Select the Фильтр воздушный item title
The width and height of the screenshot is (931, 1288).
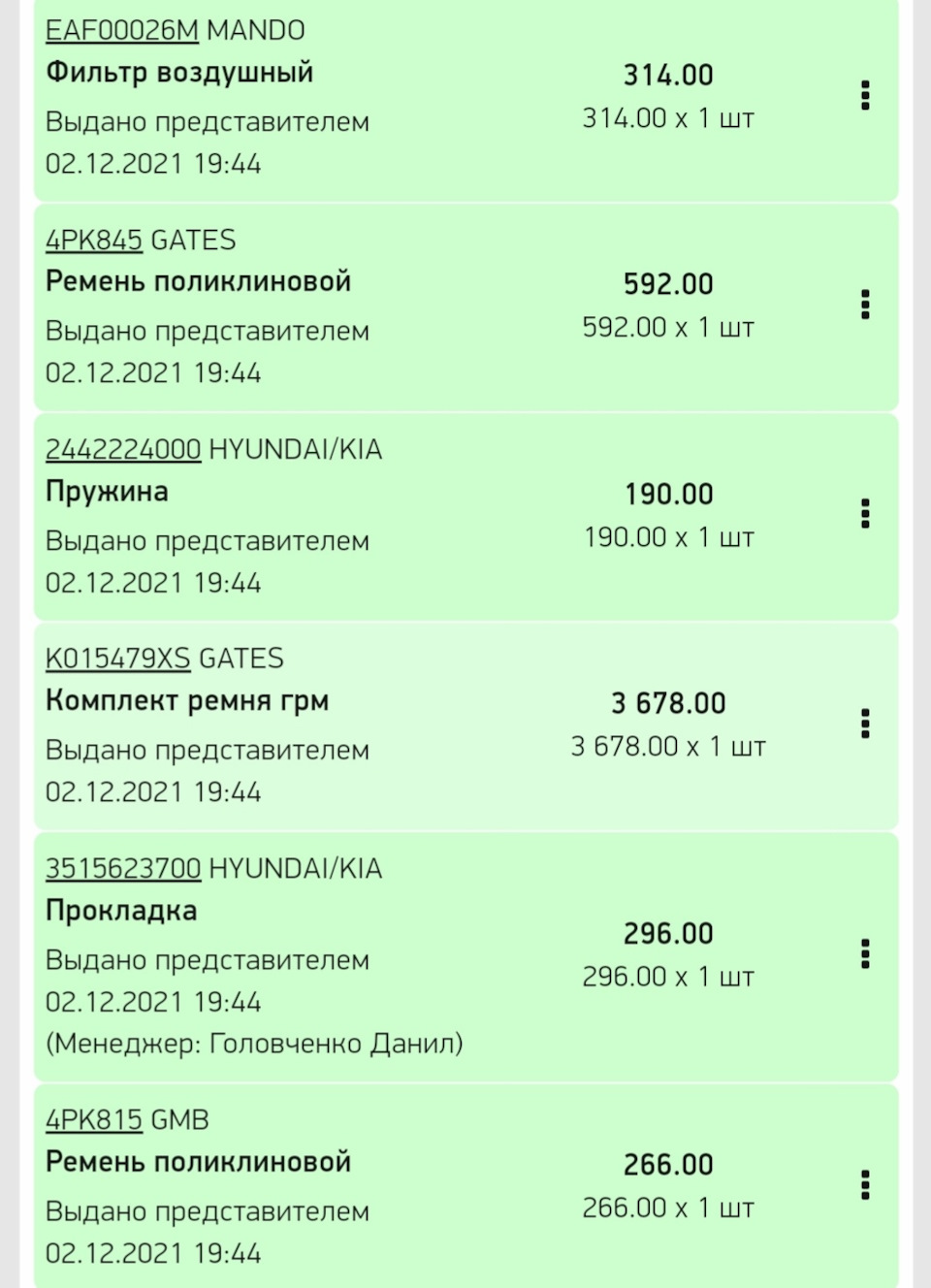click(179, 73)
